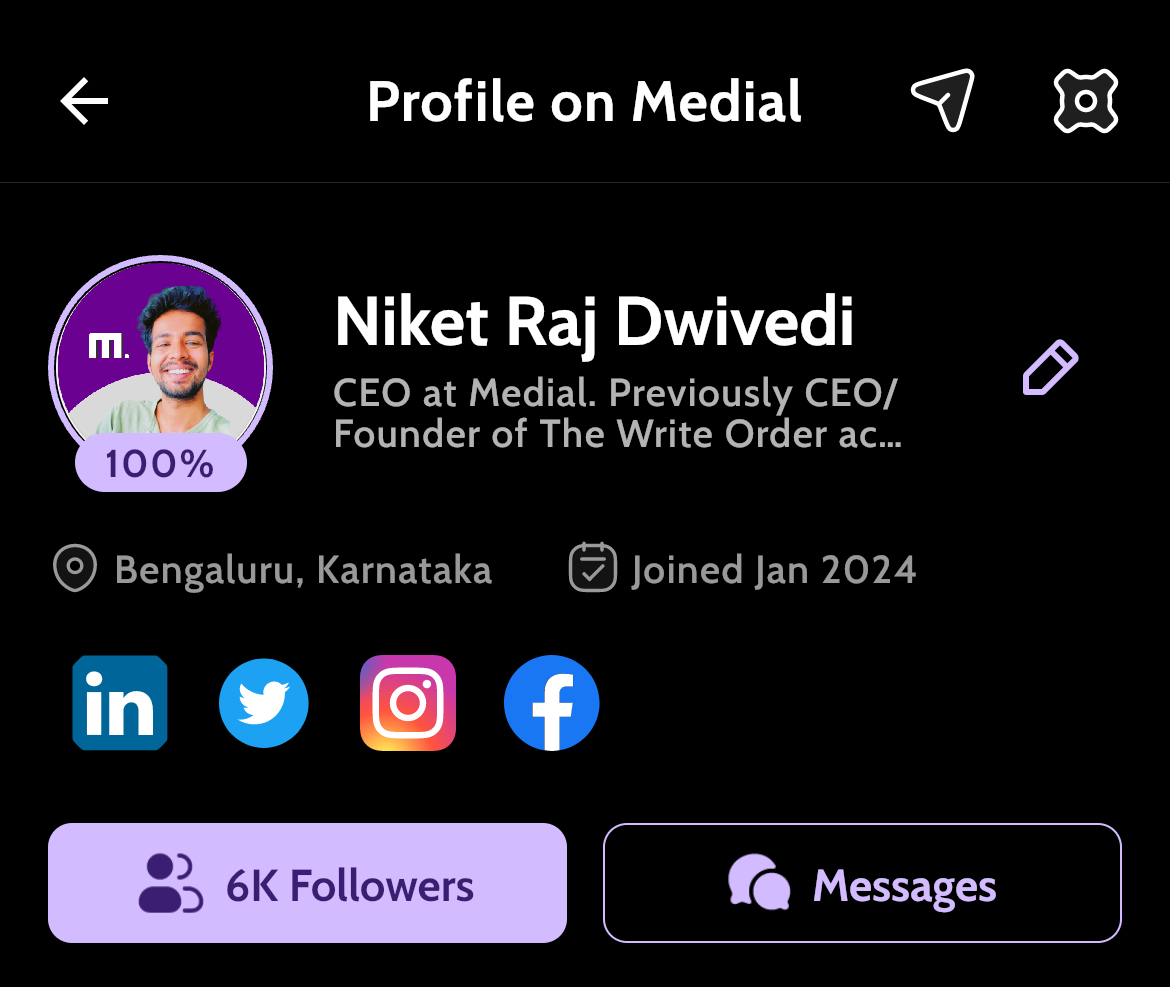The image size is (1170, 987).
Task: Select the name Niket Raj Dwivedi
Action: coord(594,322)
